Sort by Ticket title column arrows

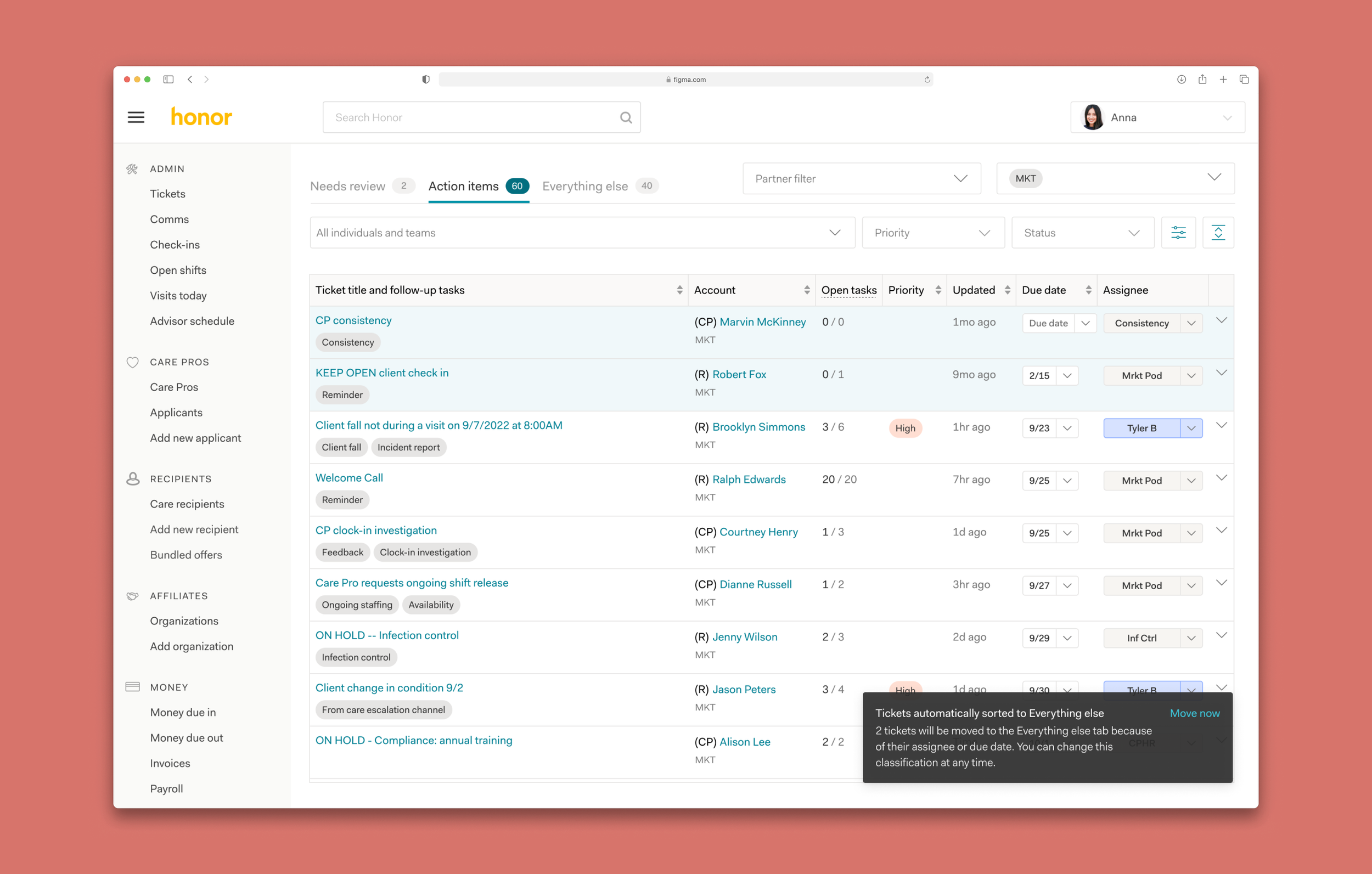tap(679, 290)
